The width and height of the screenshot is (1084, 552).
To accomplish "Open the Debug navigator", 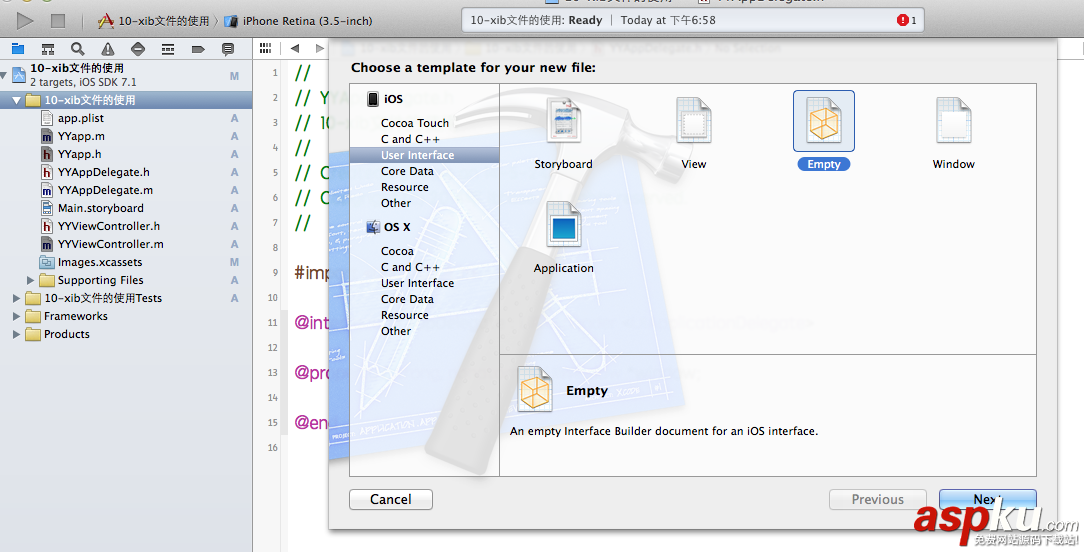I will pos(168,48).
